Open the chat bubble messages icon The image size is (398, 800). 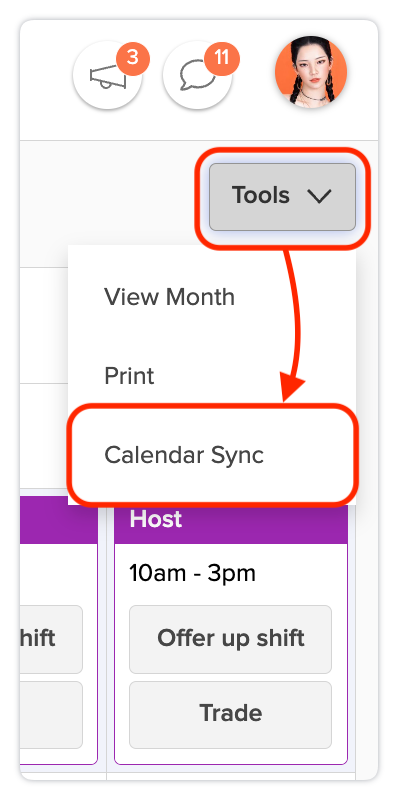tap(197, 76)
